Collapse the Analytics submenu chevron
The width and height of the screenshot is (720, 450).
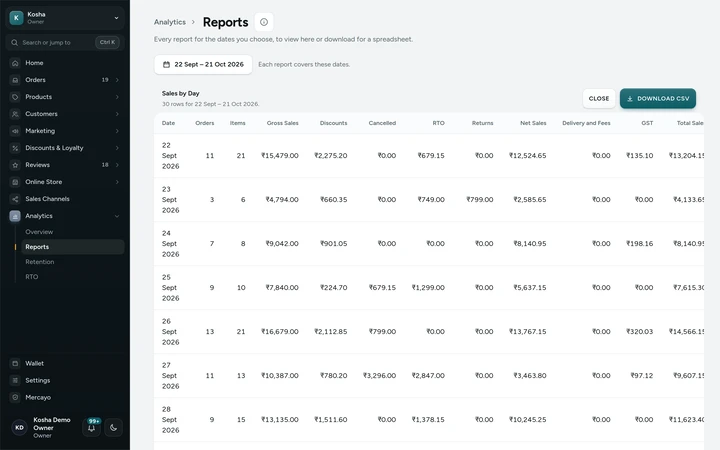tap(117, 216)
